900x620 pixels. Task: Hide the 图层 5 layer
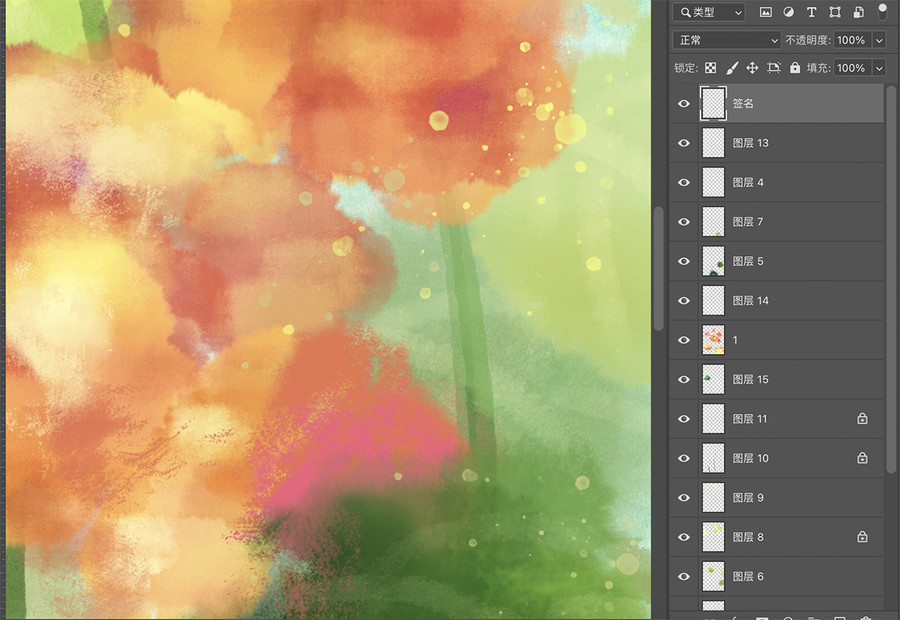coord(684,261)
